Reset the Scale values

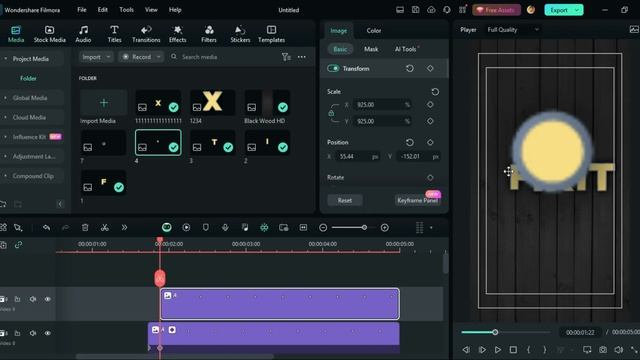click(x=435, y=91)
